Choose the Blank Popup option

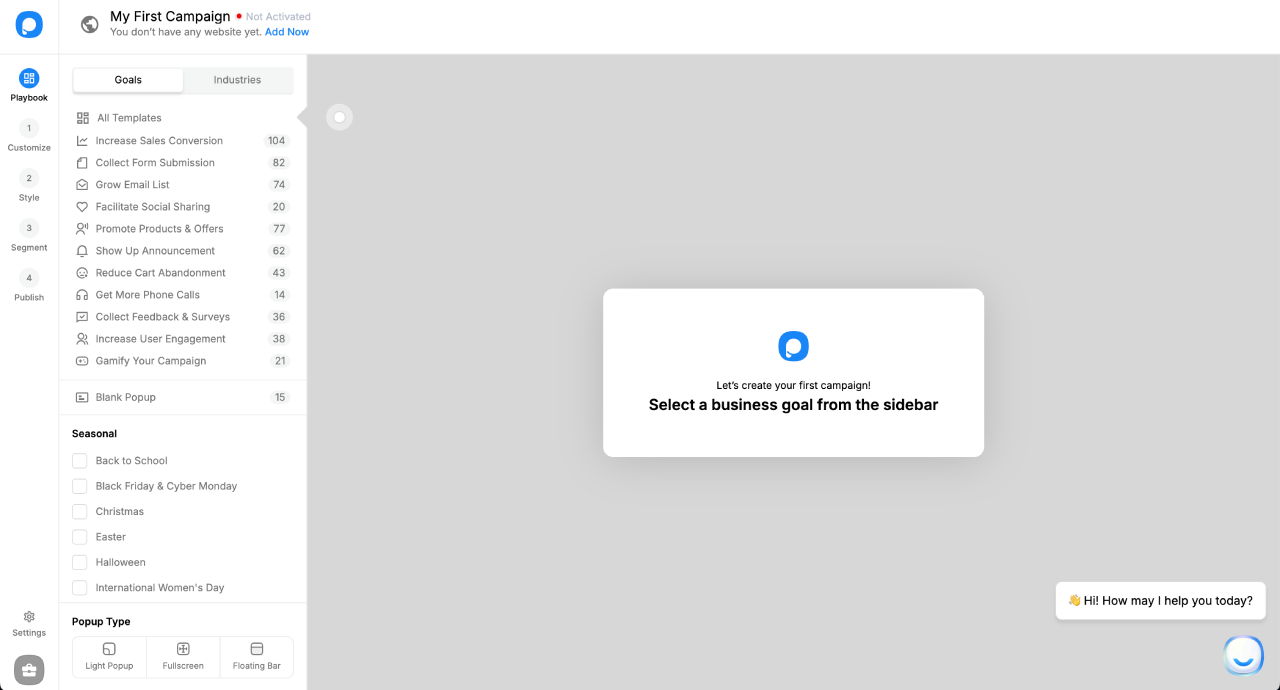coord(126,397)
